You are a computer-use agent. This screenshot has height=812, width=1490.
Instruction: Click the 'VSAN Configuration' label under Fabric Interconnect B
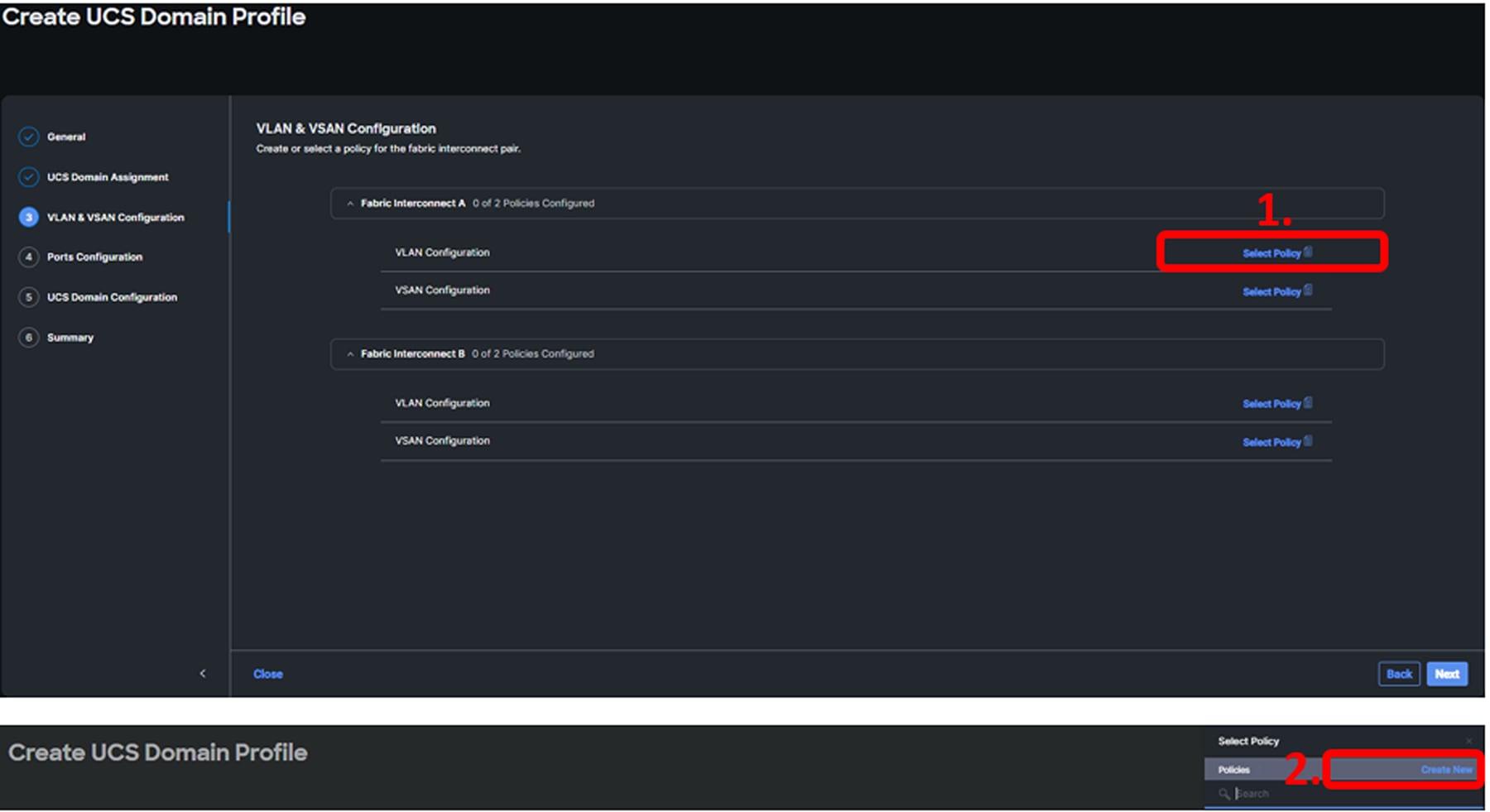(x=442, y=441)
